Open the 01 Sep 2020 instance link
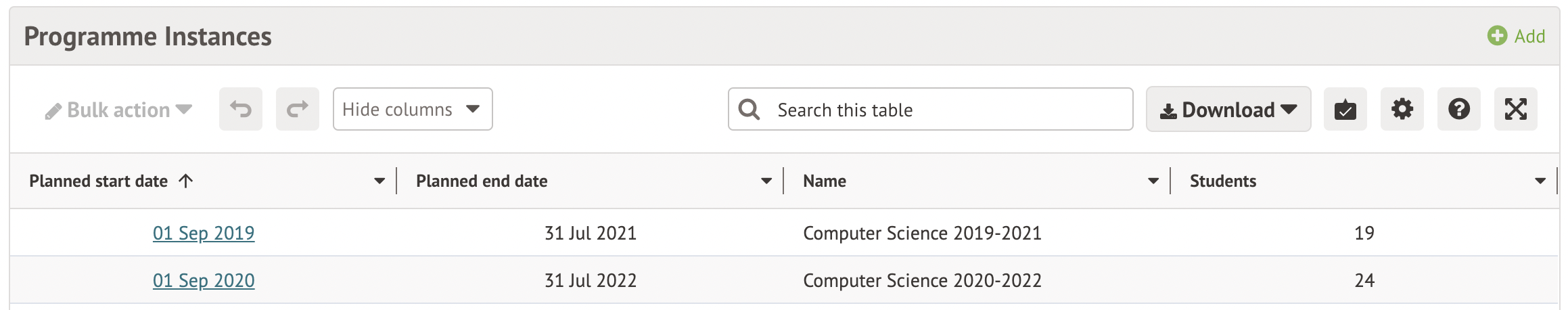The width and height of the screenshot is (1568, 310). pos(204,280)
